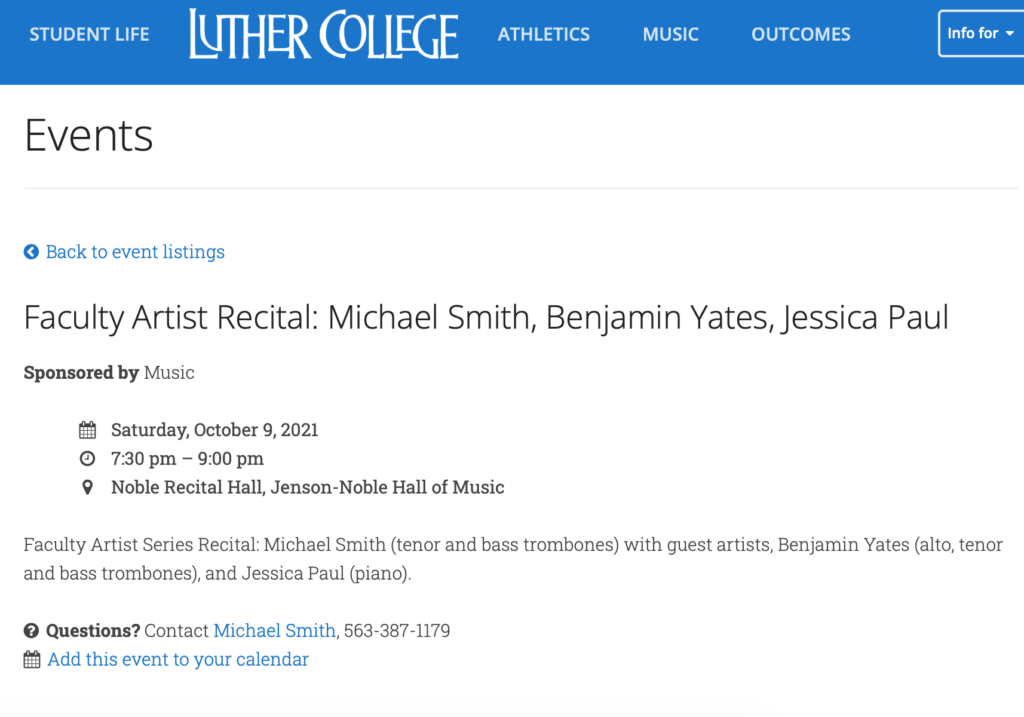This screenshot has height=717, width=1024.
Task: Click the Faculty Artist Series Recital description
Action: [x=513, y=559]
